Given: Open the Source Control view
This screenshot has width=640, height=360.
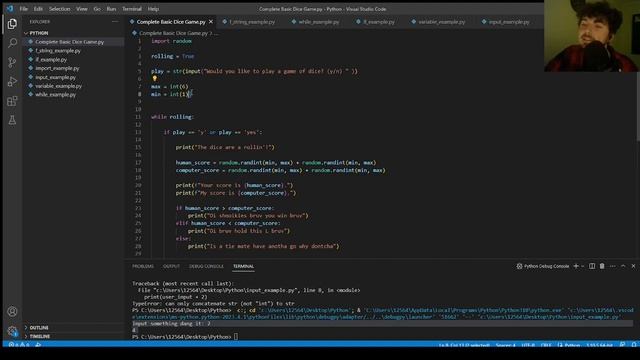Looking at the screenshot, I should pyautogui.click(x=12, y=62).
